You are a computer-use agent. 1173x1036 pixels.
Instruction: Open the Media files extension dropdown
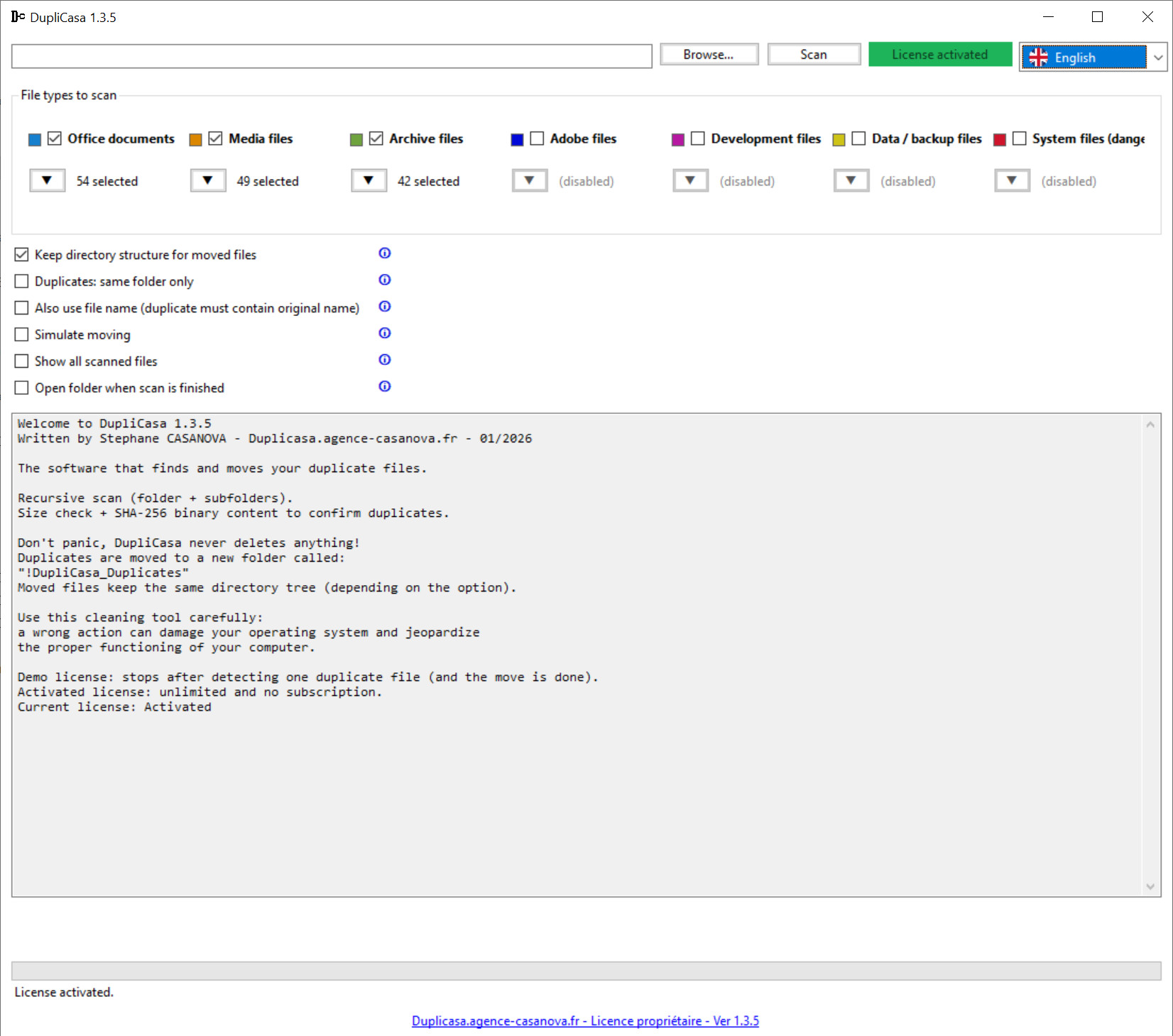click(208, 180)
